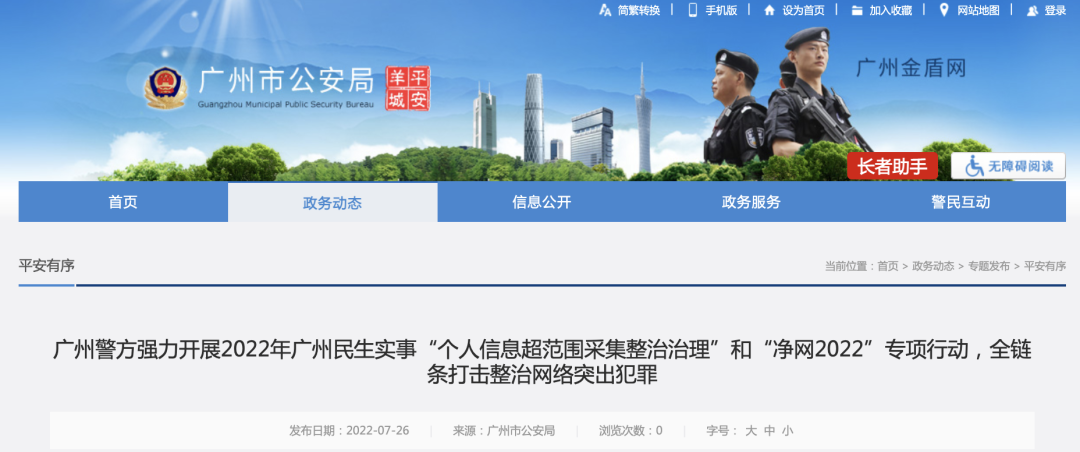Click the red 长者助手 button
This screenshot has height=452, width=1080.
point(892,166)
